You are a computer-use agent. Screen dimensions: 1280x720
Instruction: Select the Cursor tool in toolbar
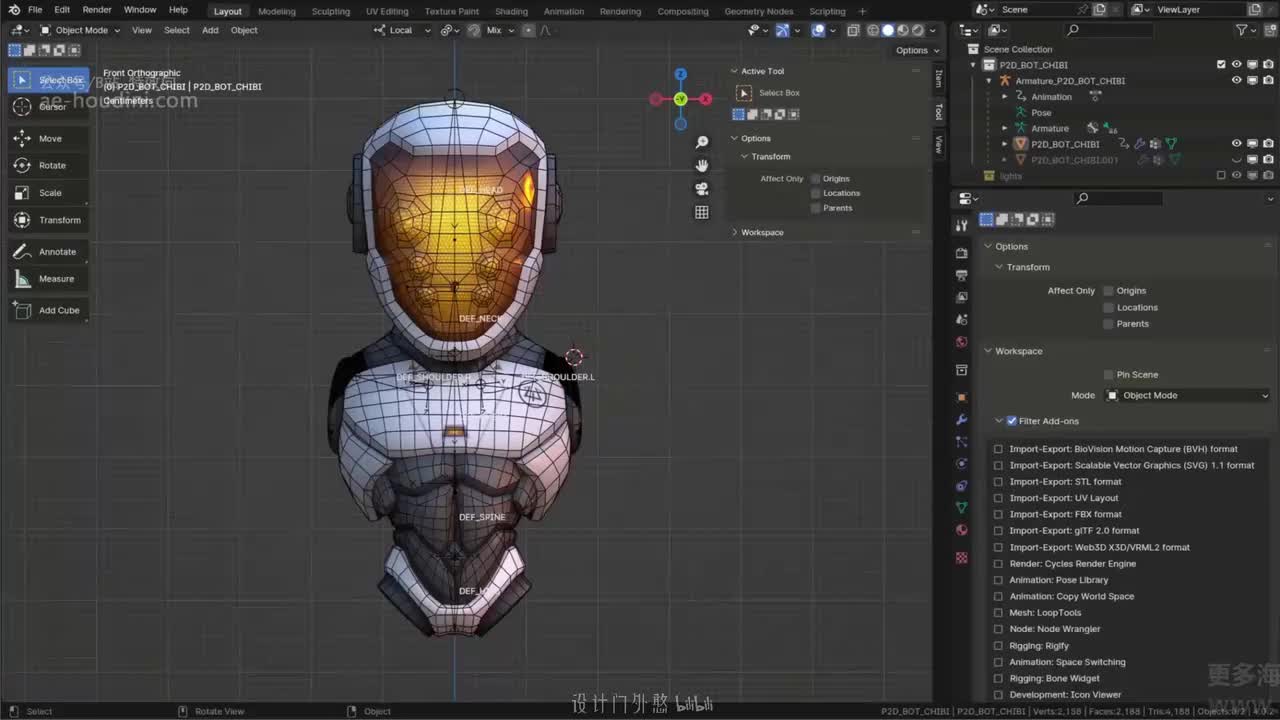pyautogui.click(x=48, y=107)
